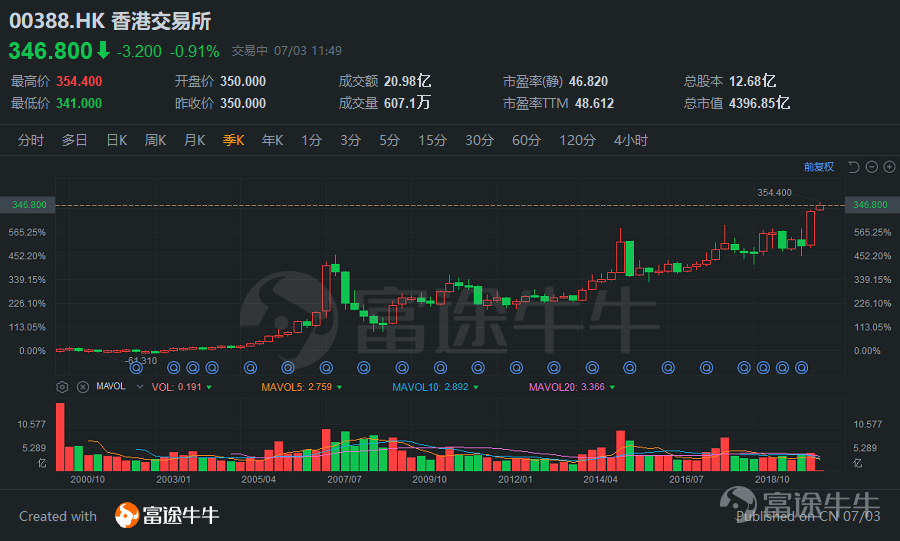Open the MAVOL20: 3.366 dropdown arrow
The width and height of the screenshot is (900, 541).
[612, 387]
